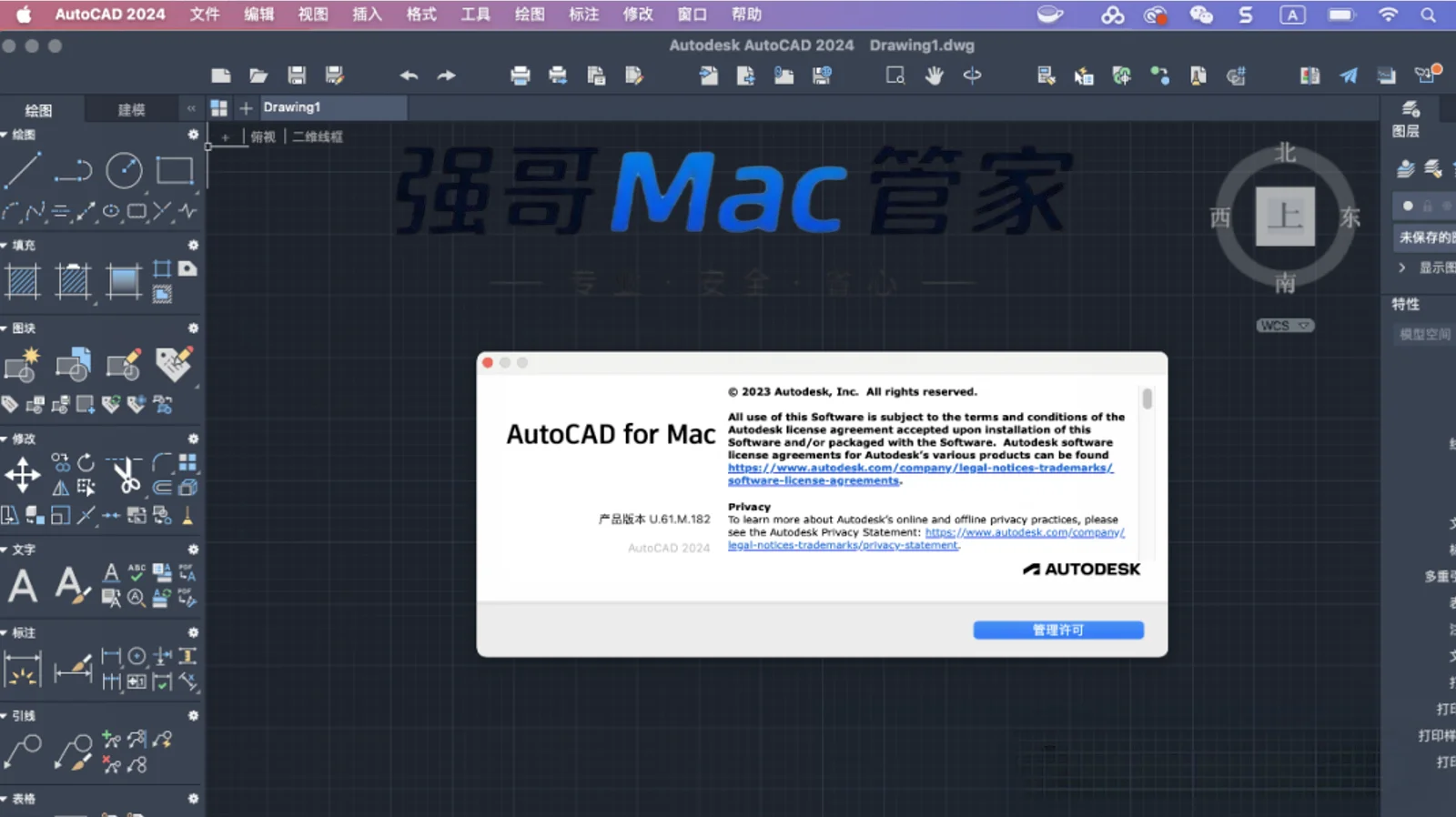1456x817 pixels.
Task: Add a new drawing tab
Action: point(246,108)
